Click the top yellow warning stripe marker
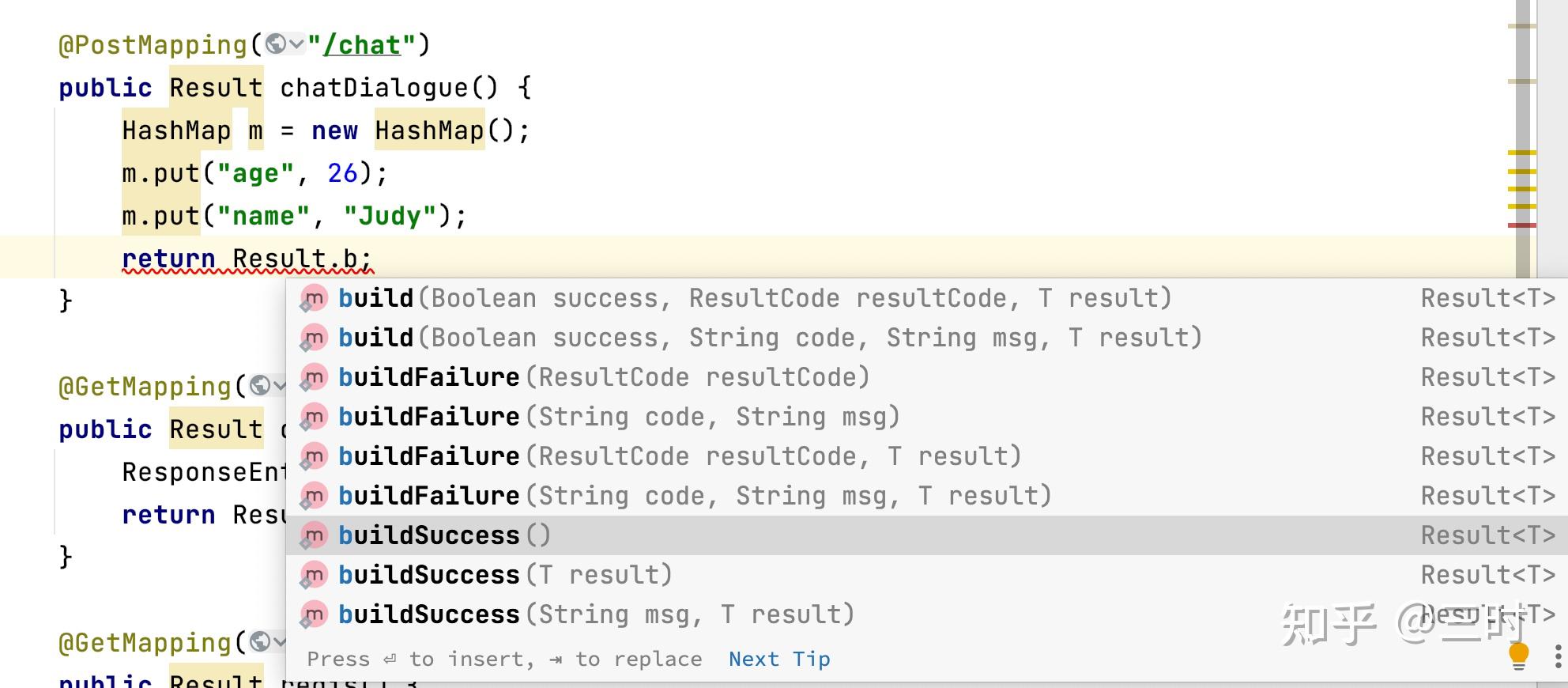This screenshot has height=688, width=1568. pos(1522,153)
